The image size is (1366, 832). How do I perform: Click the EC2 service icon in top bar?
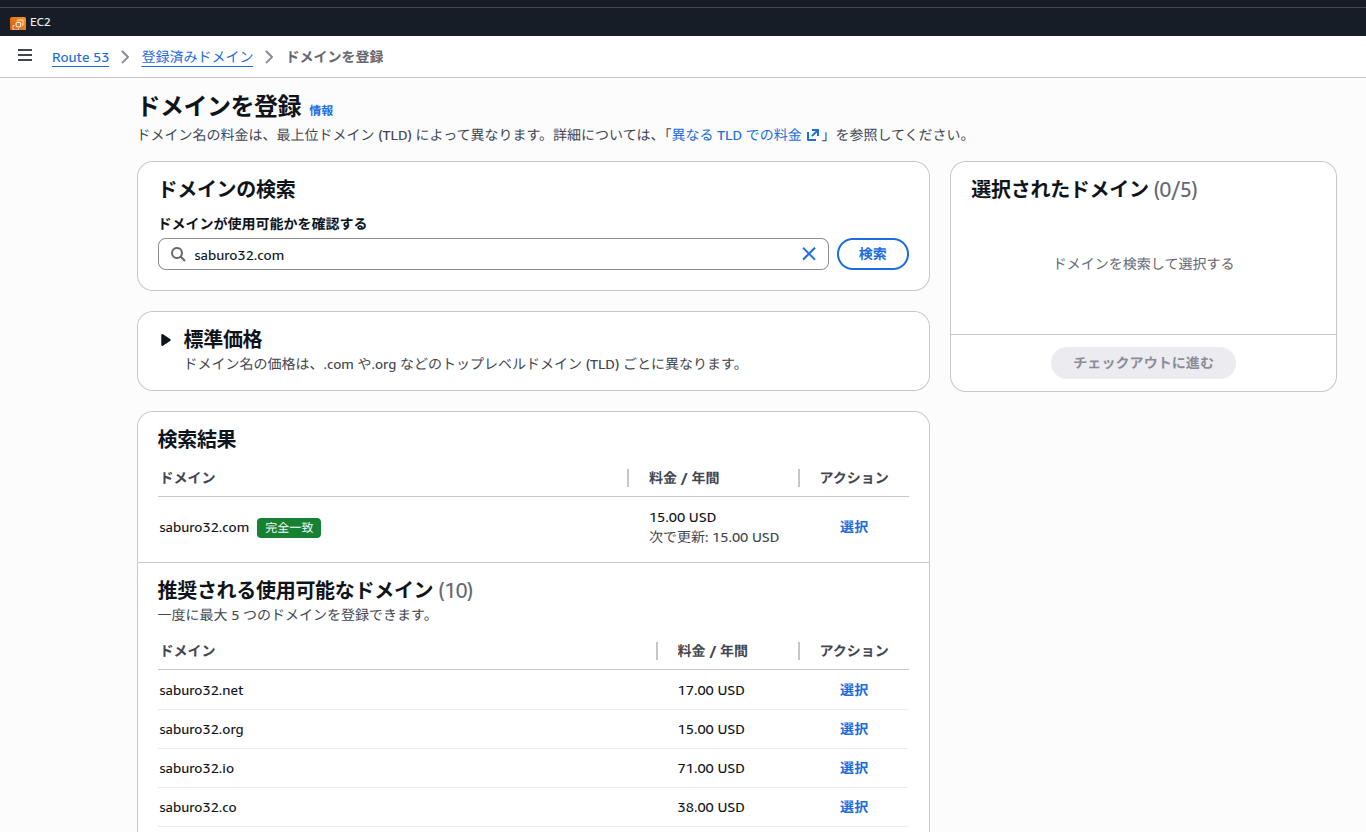pyautogui.click(x=18, y=22)
